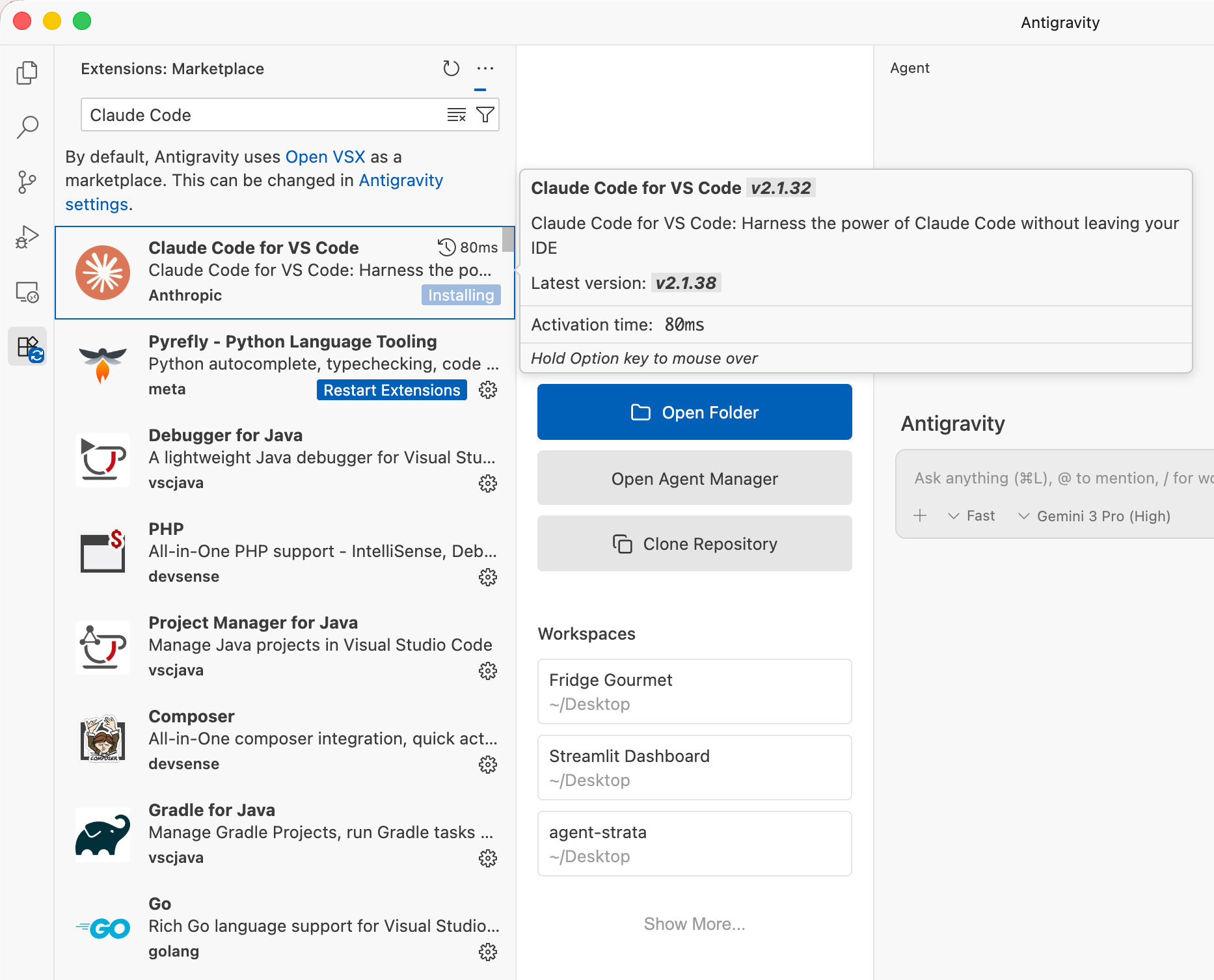This screenshot has height=980, width=1214.
Task: Open the Antigravity settings link
Action: (x=254, y=192)
